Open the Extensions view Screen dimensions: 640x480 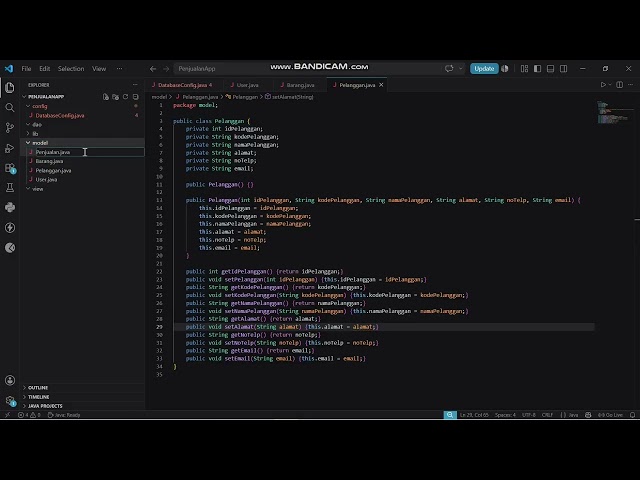[x=10, y=168]
